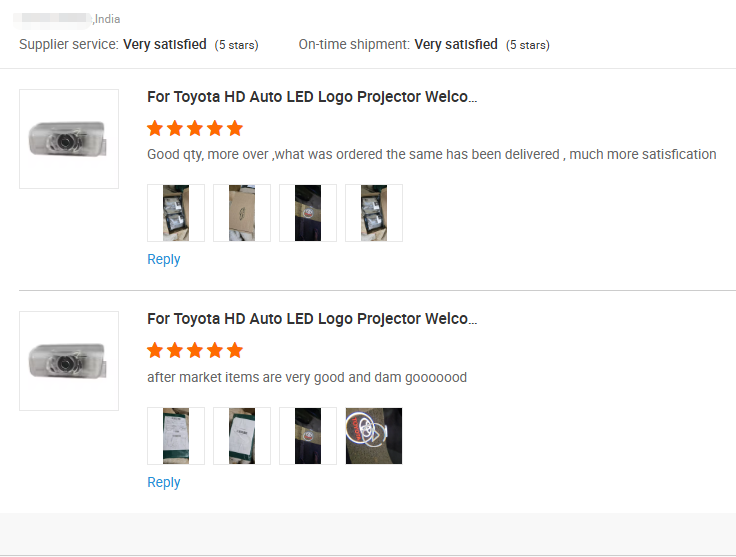The height and width of the screenshot is (557, 736).
Task: Click the 'Good qty, more over' review text
Action: [431, 154]
